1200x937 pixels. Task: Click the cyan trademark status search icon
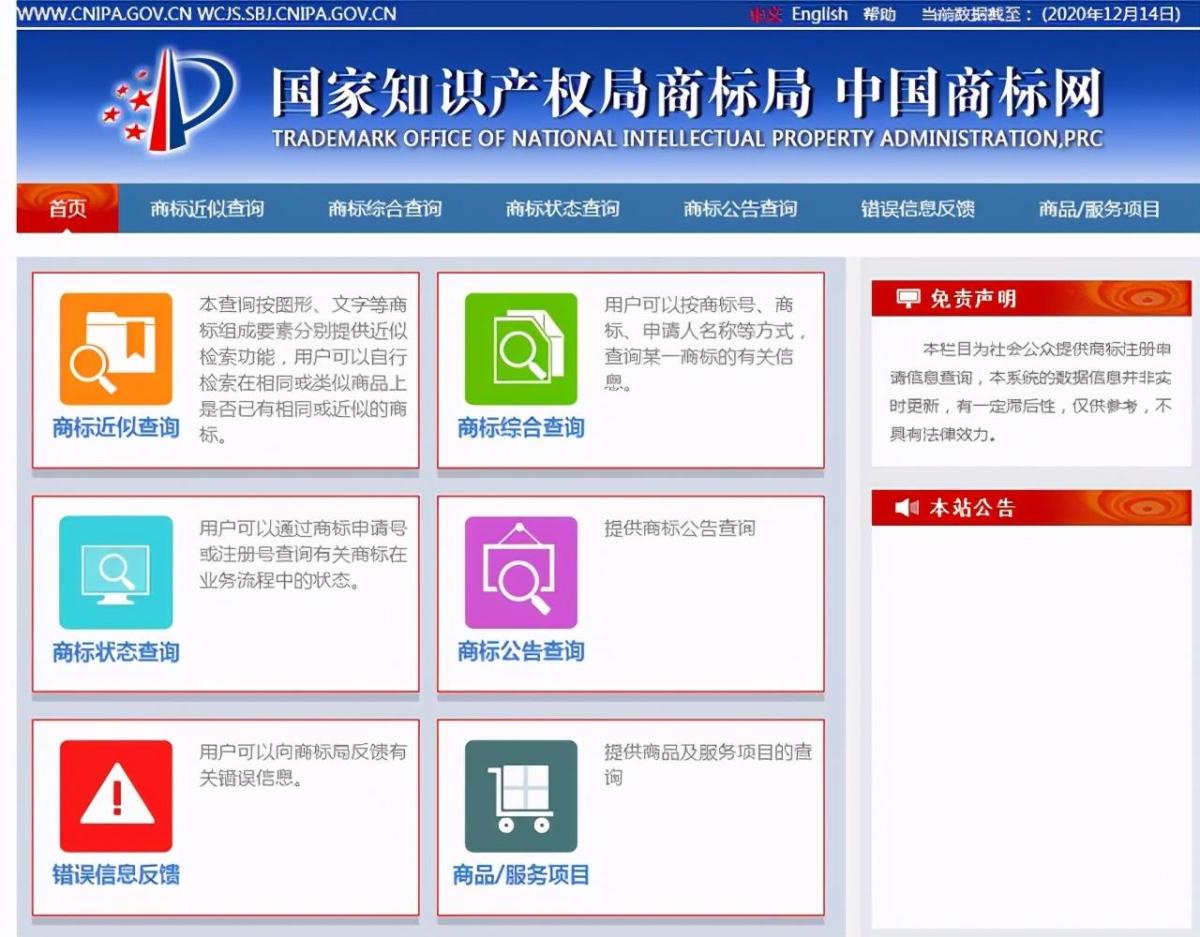[116, 572]
